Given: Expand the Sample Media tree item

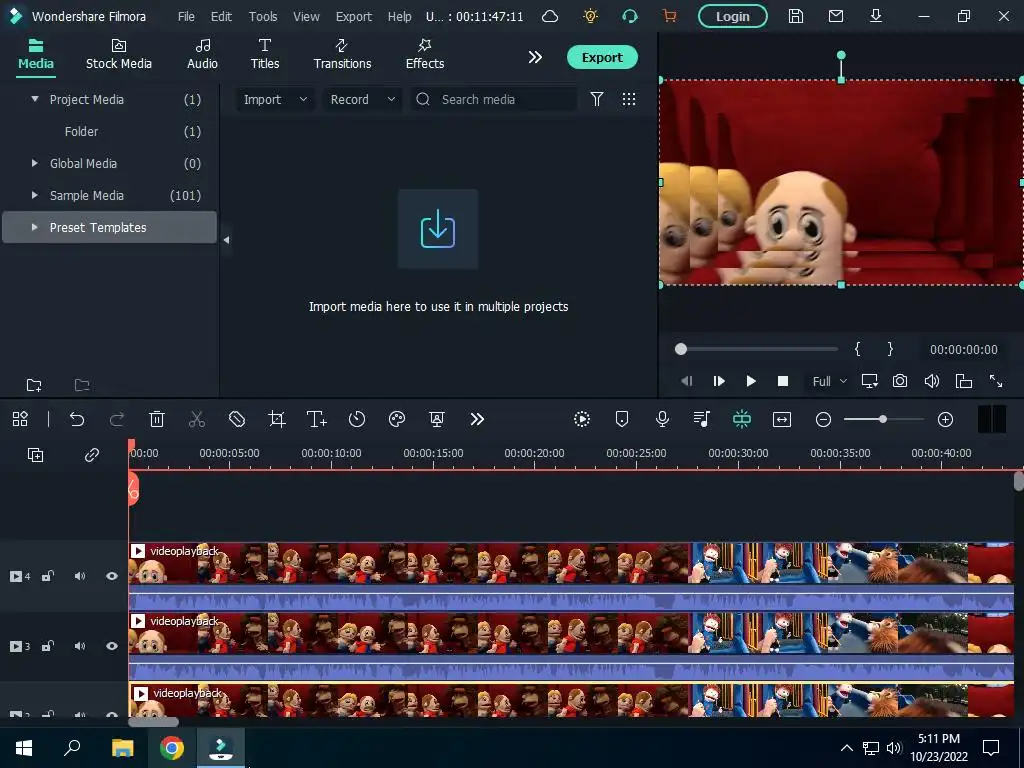Looking at the screenshot, I should [x=35, y=195].
